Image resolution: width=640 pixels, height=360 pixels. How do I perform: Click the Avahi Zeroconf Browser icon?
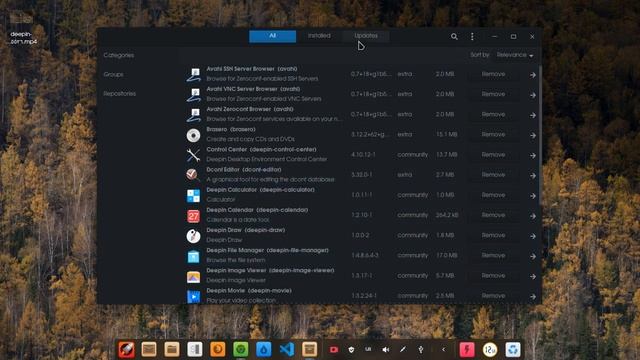coord(193,115)
